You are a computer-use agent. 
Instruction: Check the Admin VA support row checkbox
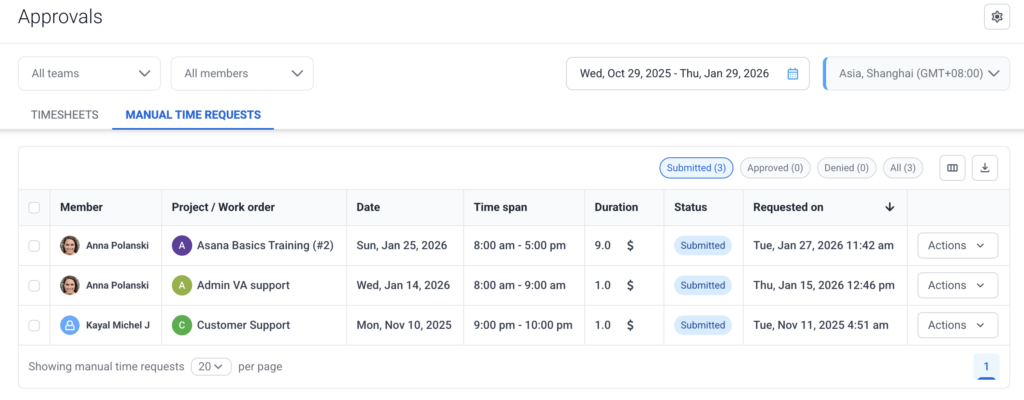pyautogui.click(x=34, y=285)
